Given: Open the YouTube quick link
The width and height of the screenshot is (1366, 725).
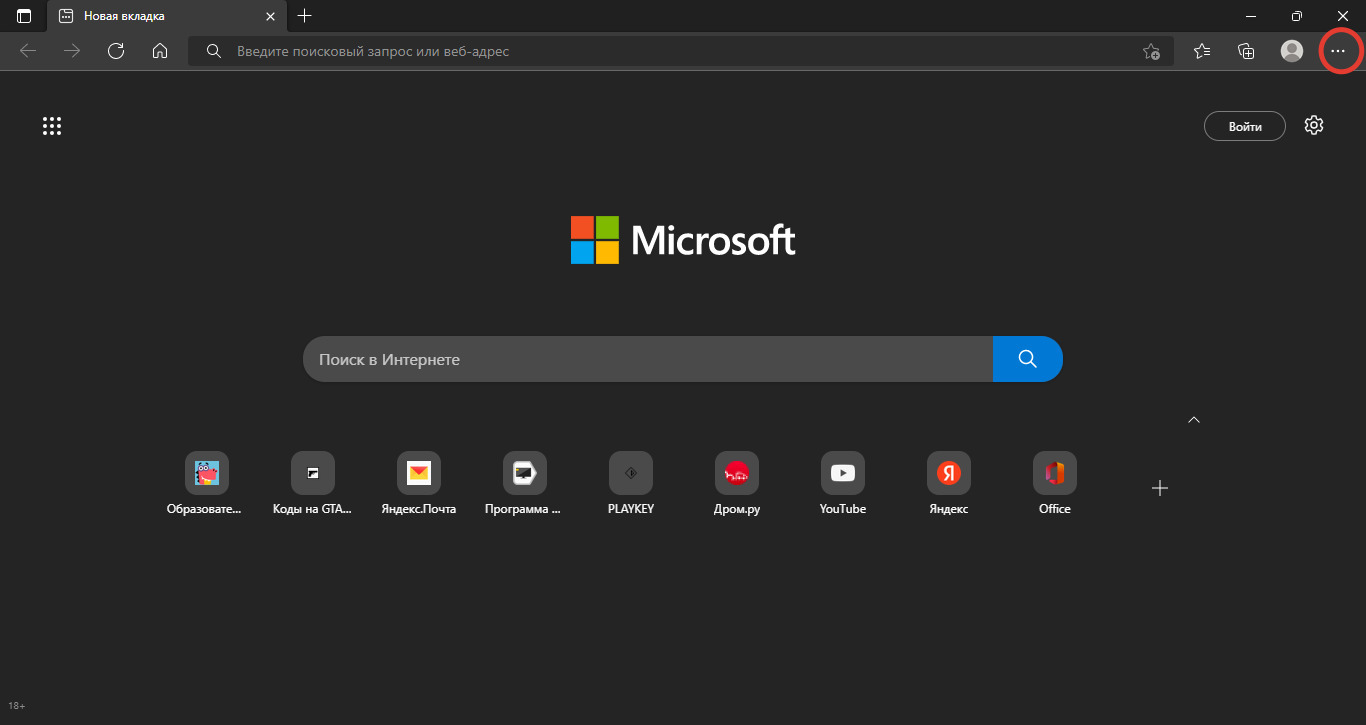Looking at the screenshot, I should pyautogui.click(x=843, y=484).
